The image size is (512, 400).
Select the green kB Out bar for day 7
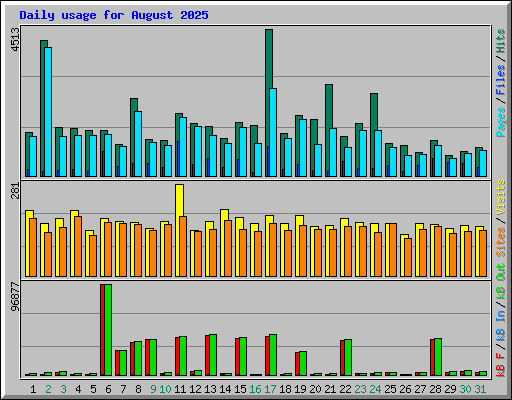123,363
